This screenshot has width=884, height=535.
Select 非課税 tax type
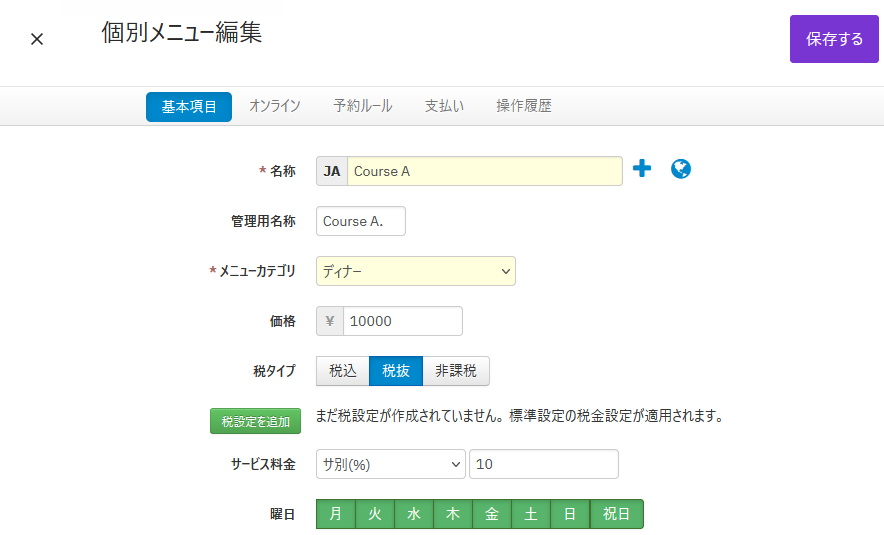click(x=456, y=371)
